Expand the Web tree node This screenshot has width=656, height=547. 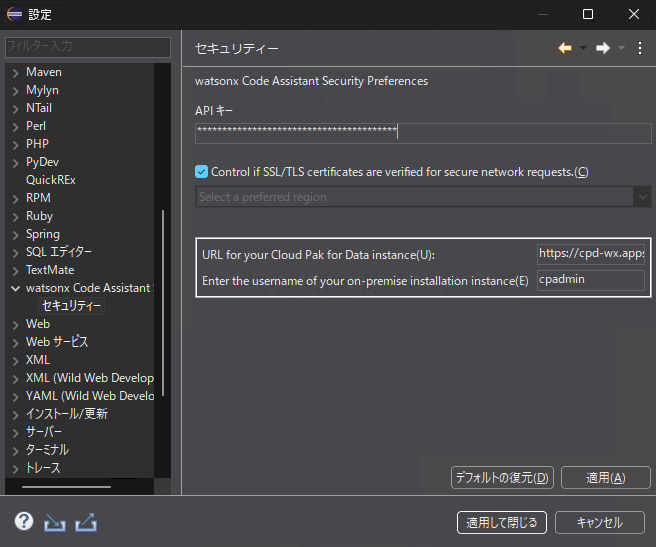pyautogui.click(x=15, y=325)
